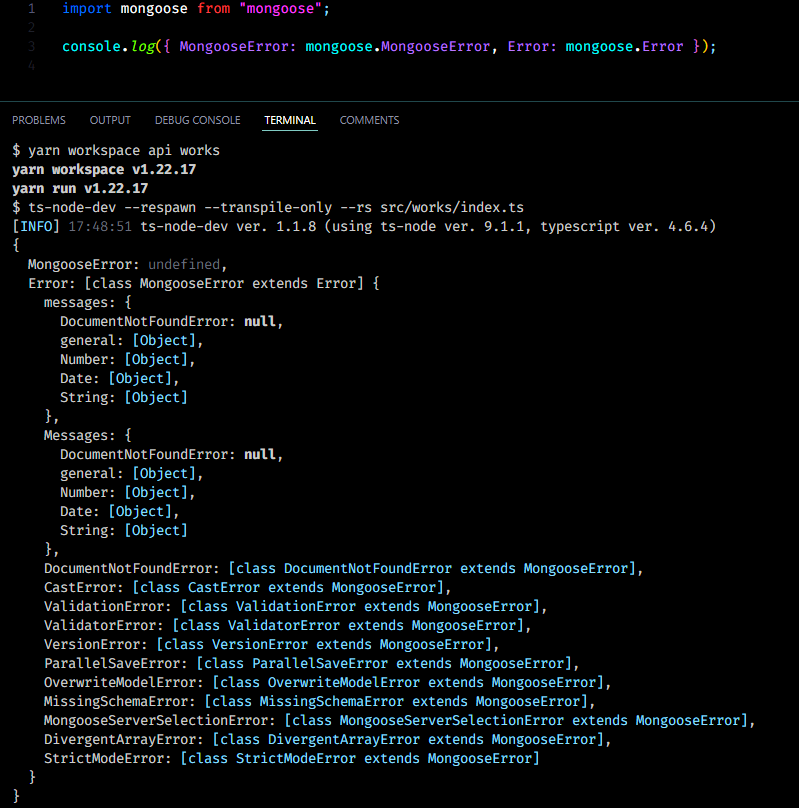This screenshot has height=808, width=799.
Task: Click 'mongoose.Error' value in editor
Action: click(624, 46)
